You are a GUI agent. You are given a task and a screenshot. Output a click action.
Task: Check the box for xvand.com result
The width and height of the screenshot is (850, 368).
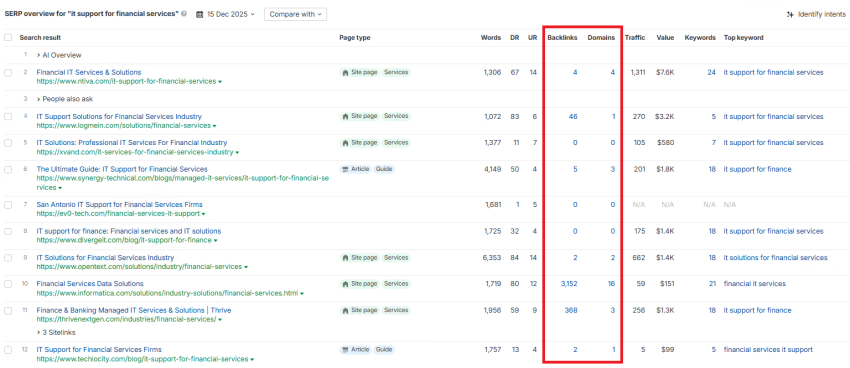pyautogui.click(x=8, y=143)
